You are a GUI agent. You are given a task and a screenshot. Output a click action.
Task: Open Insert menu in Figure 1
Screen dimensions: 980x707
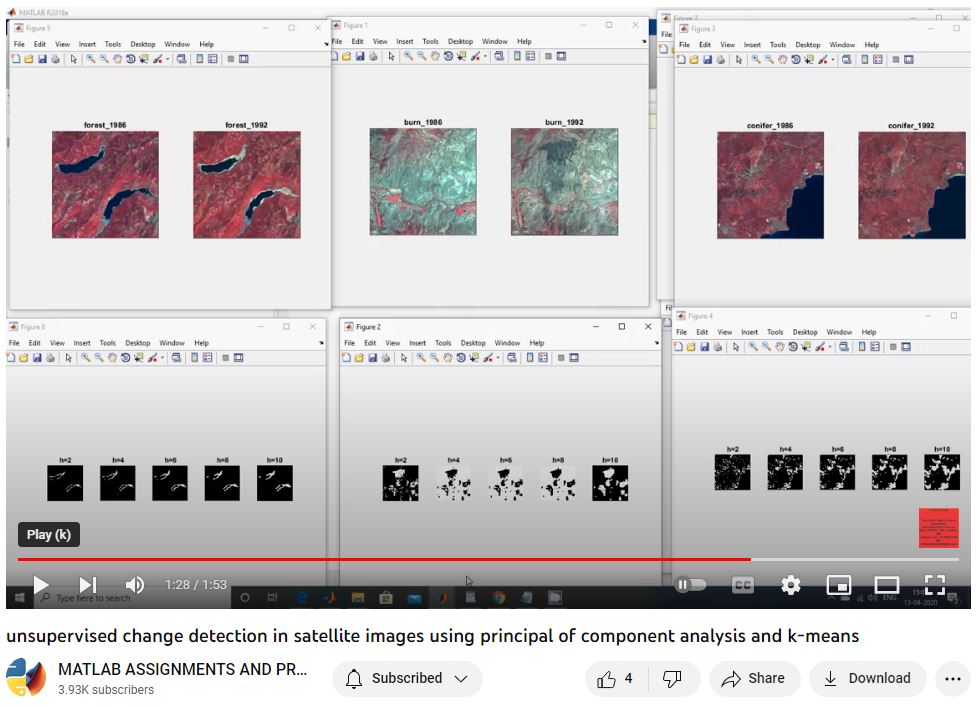405,41
